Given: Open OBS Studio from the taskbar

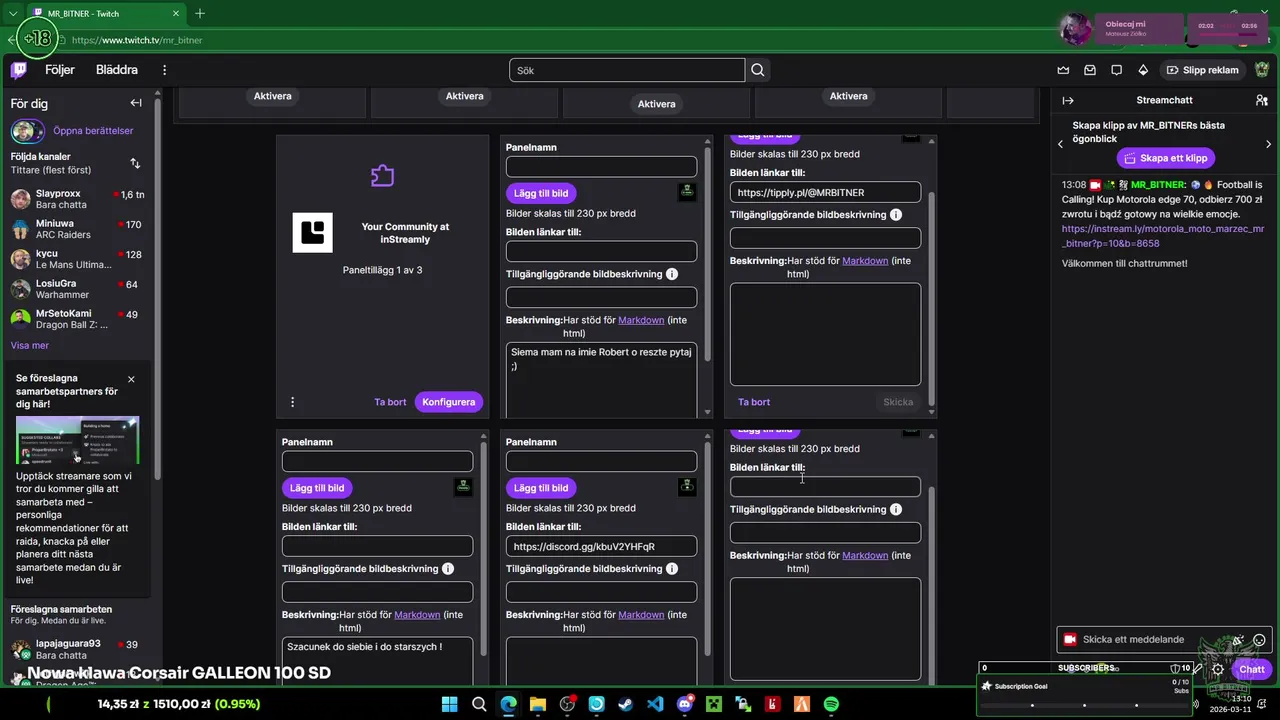Looking at the screenshot, I should (567, 704).
